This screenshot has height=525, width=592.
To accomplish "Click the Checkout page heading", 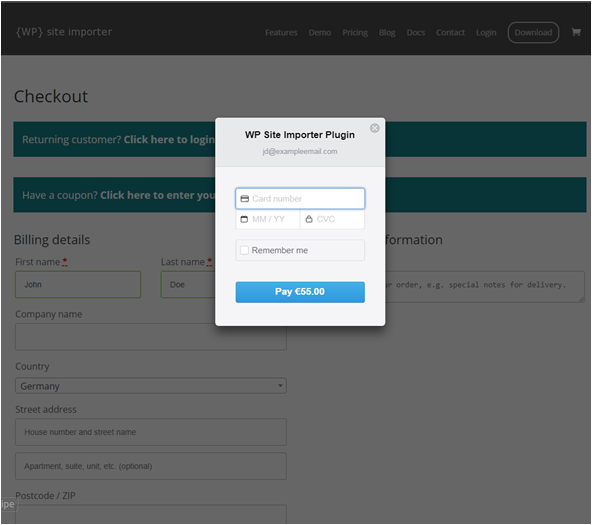I will click(51, 96).
